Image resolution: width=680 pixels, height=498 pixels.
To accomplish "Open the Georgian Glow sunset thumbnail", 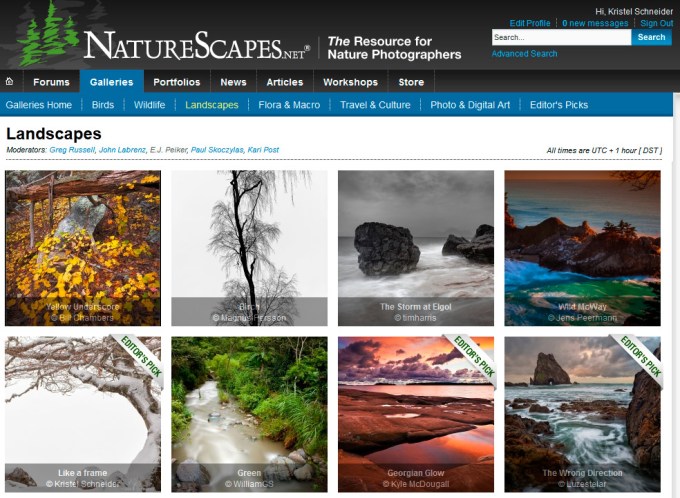I will point(416,414).
